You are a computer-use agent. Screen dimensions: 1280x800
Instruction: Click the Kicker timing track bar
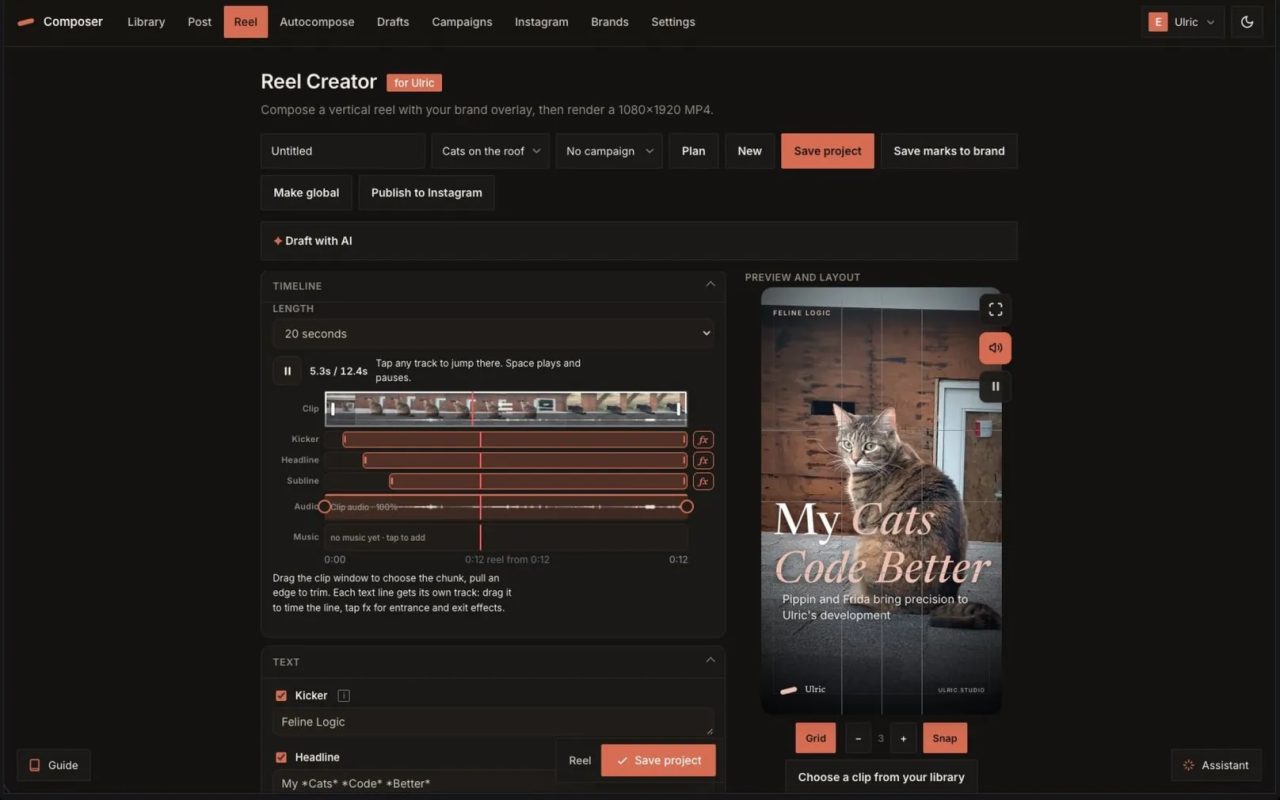click(515, 439)
